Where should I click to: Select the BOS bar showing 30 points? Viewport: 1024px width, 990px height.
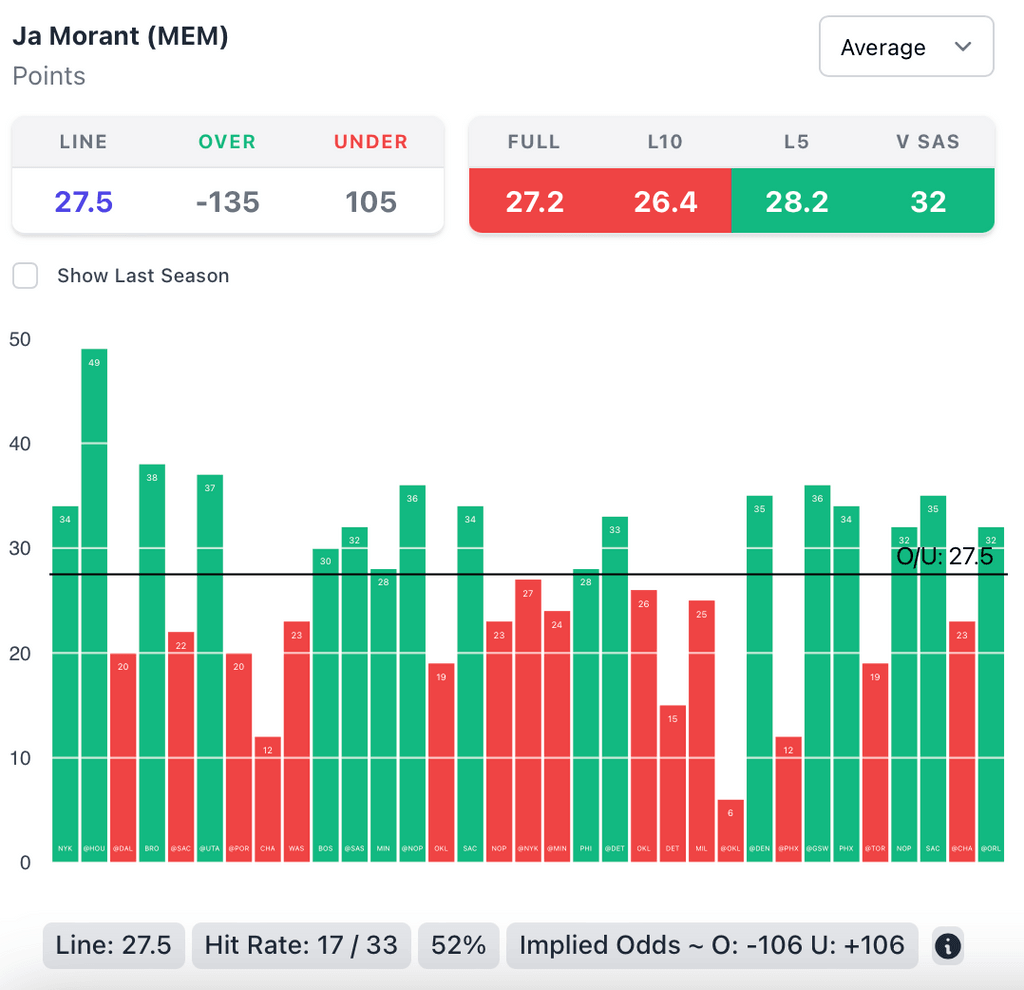pyautogui.click(x=326, y=705)
